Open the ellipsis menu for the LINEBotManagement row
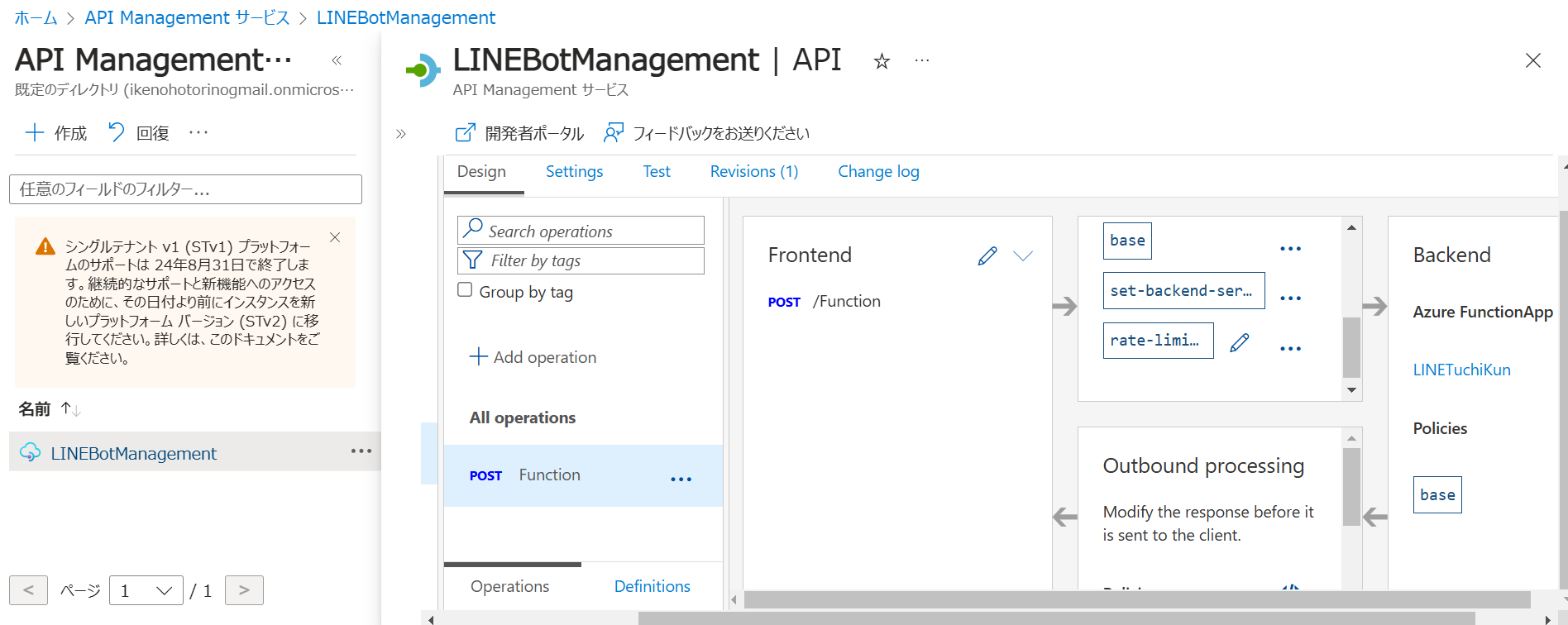The height and width of the screenshot is (625, 1568). pos(361,451)
